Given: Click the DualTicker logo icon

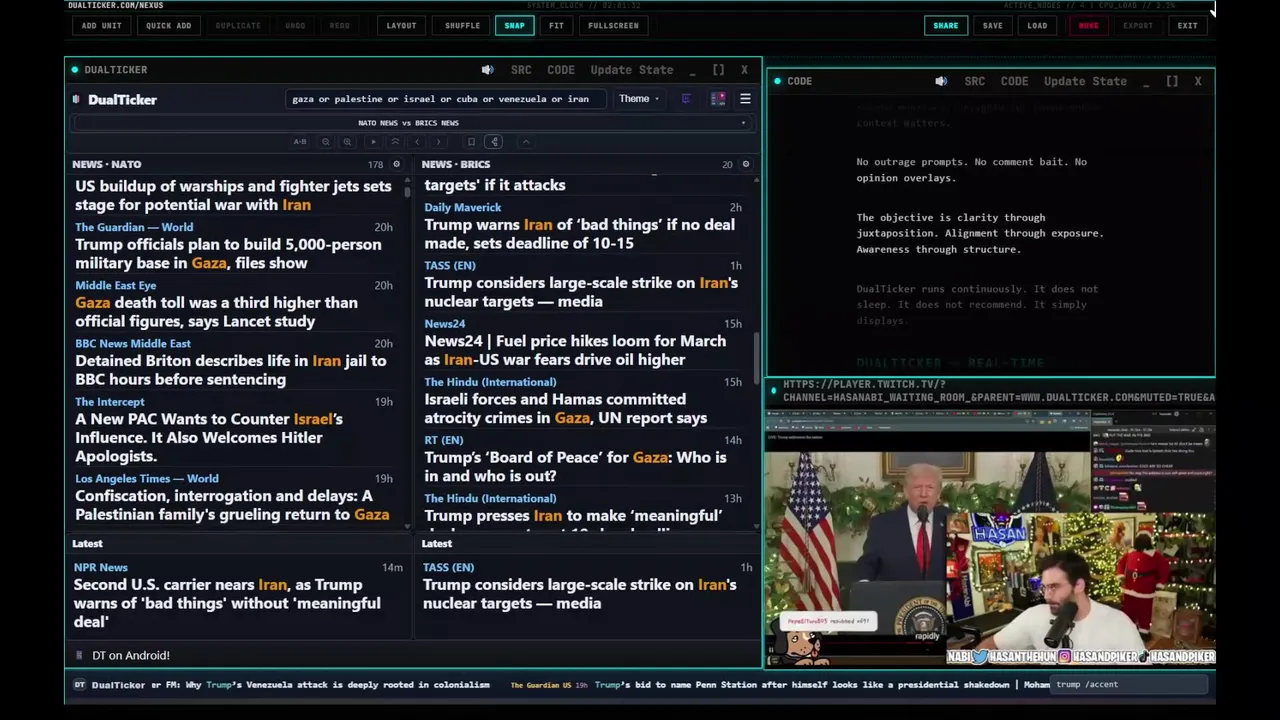Looking at the screenshot, I should click(77, 99).
